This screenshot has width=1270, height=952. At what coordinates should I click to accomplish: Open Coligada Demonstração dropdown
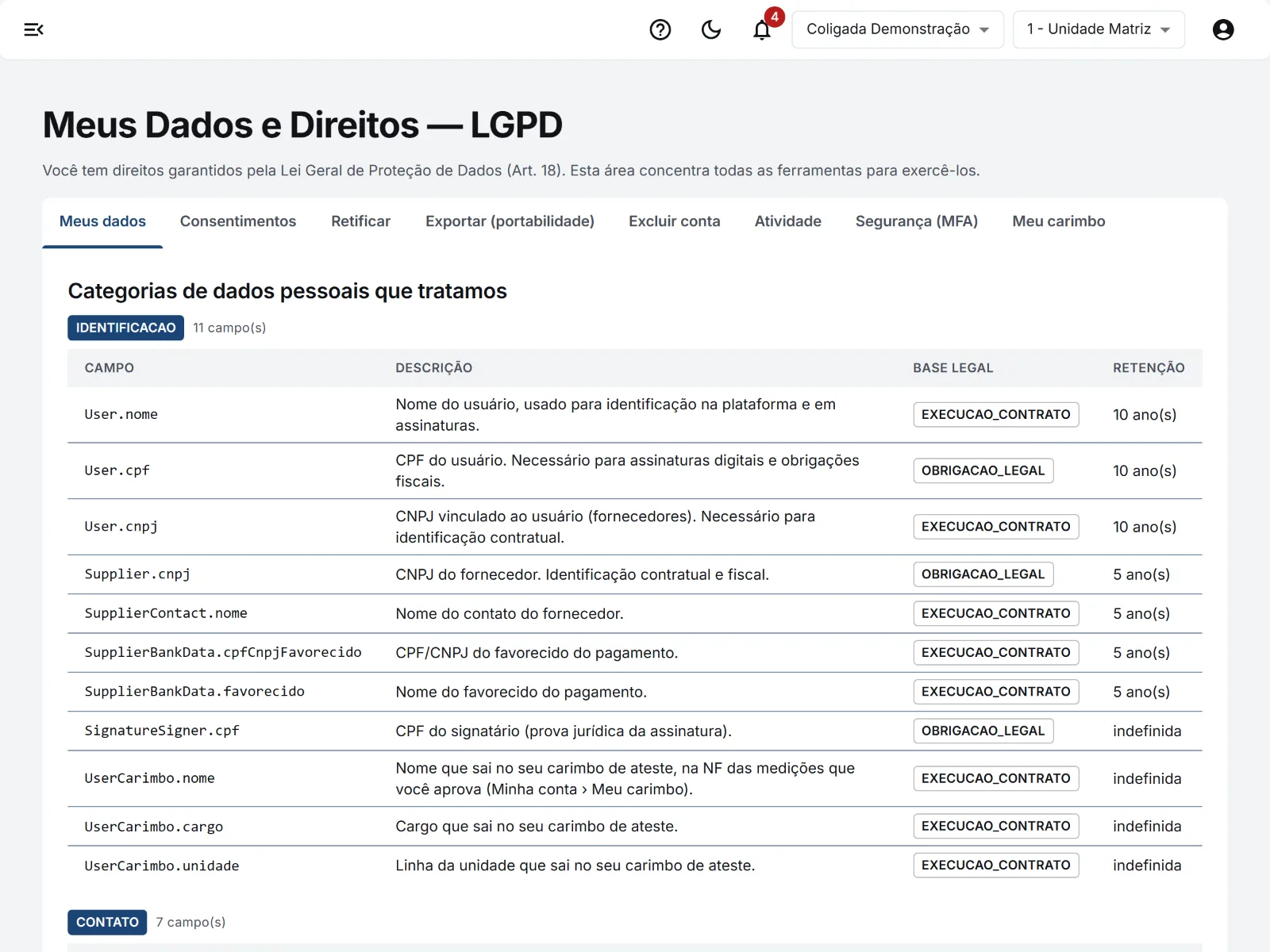tap(898, 29)
